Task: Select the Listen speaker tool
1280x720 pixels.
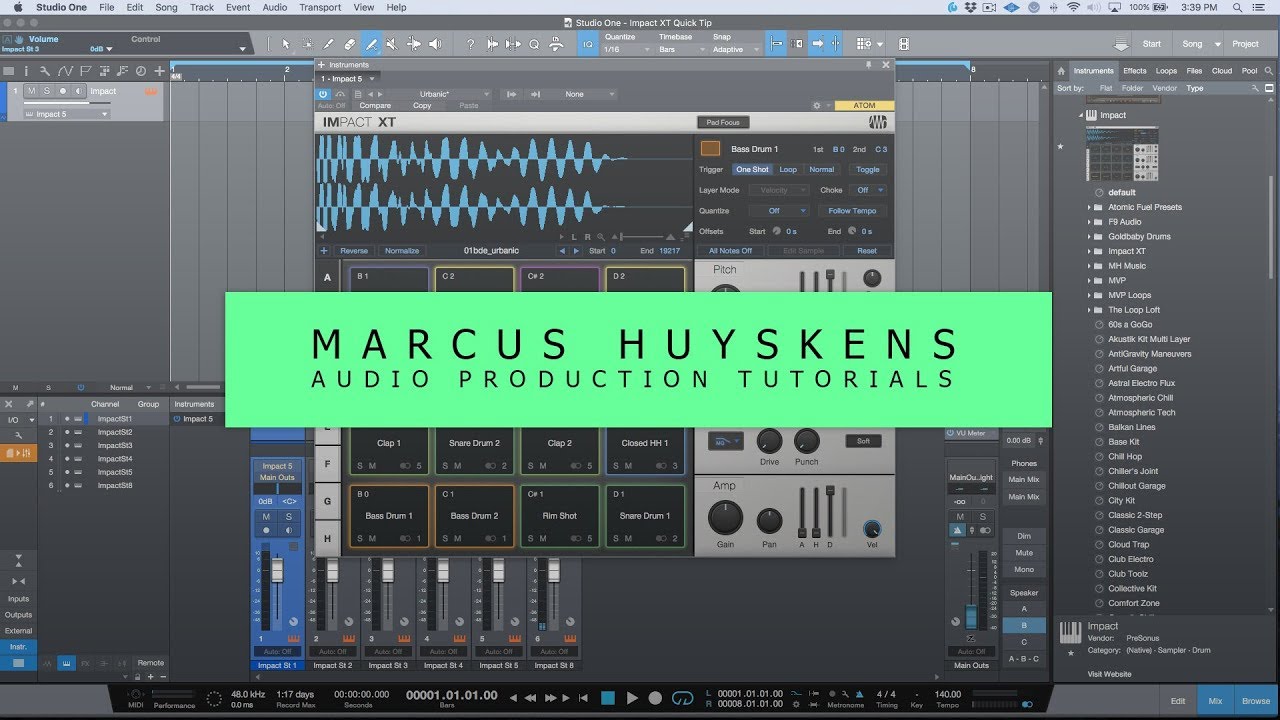Action: click(436, 44)
